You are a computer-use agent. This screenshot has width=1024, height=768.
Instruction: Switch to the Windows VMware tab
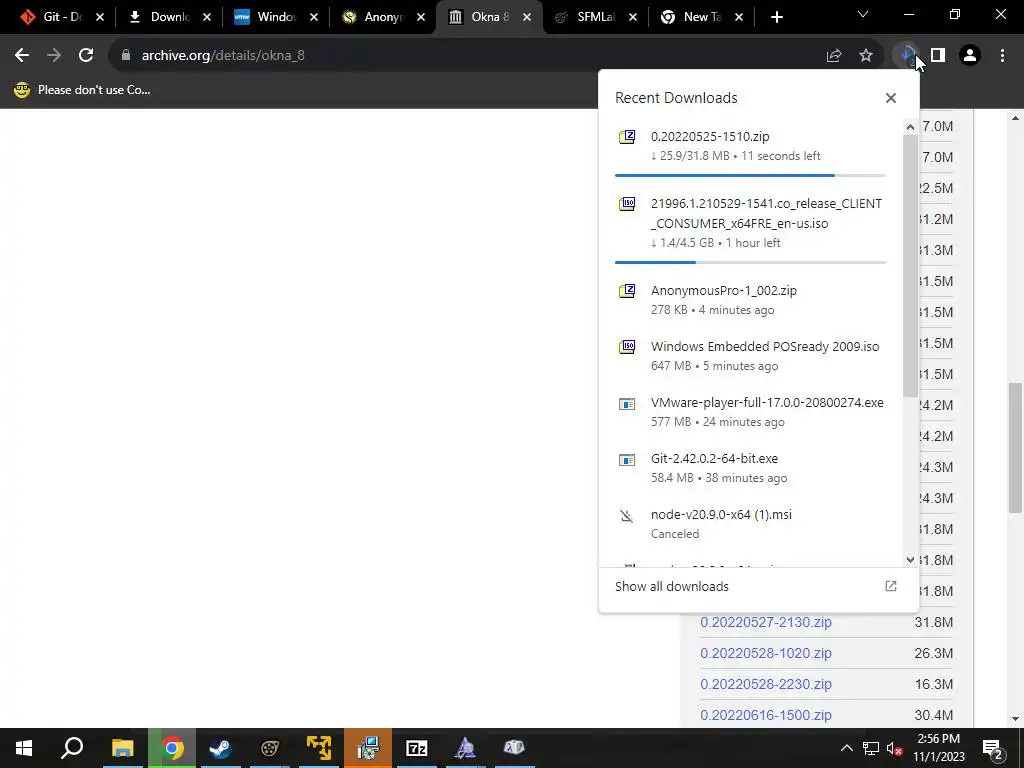[274, 17]
